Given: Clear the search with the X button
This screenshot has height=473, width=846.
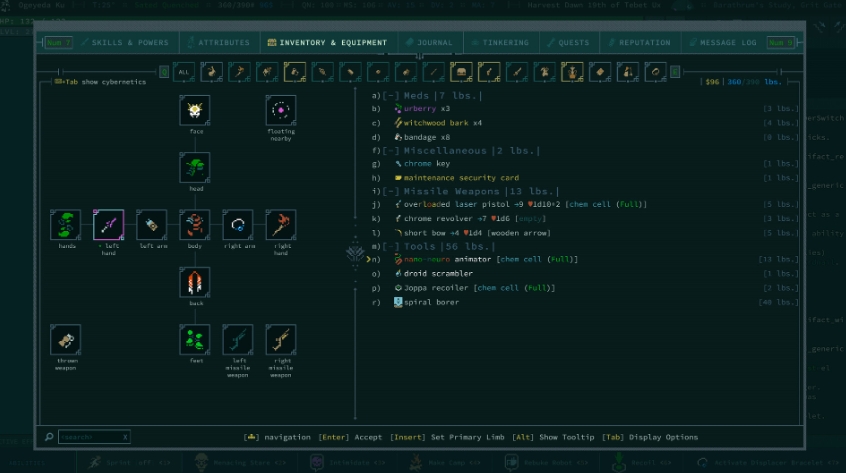Looking at the screenshot, I should [x=125, y=437].
